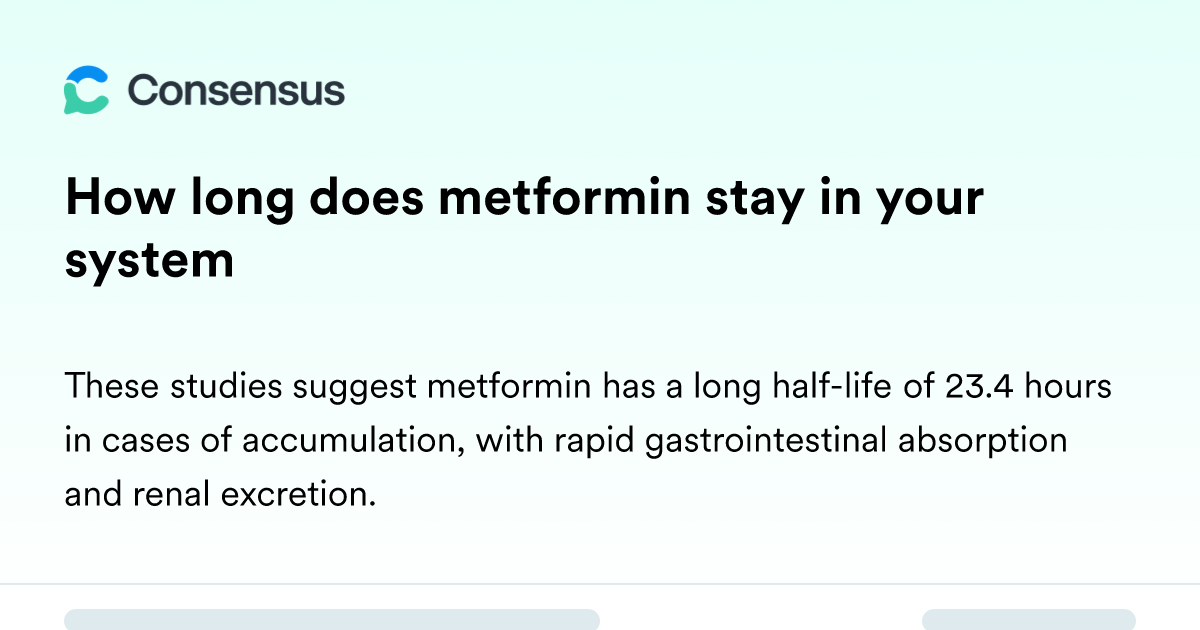Click the long gray placeholder bar
The height and width of the screenshot is (630, 1200).
(332, 620)
